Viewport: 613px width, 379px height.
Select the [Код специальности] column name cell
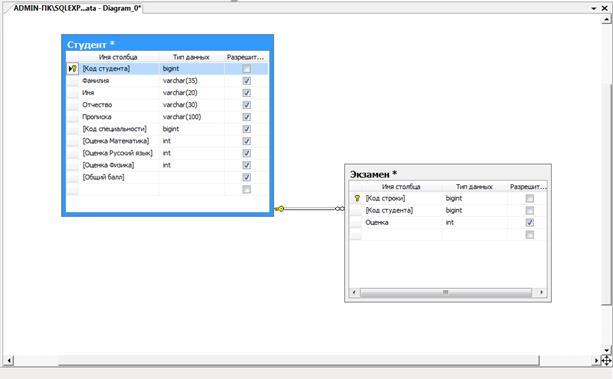click(x=119, y=129)
